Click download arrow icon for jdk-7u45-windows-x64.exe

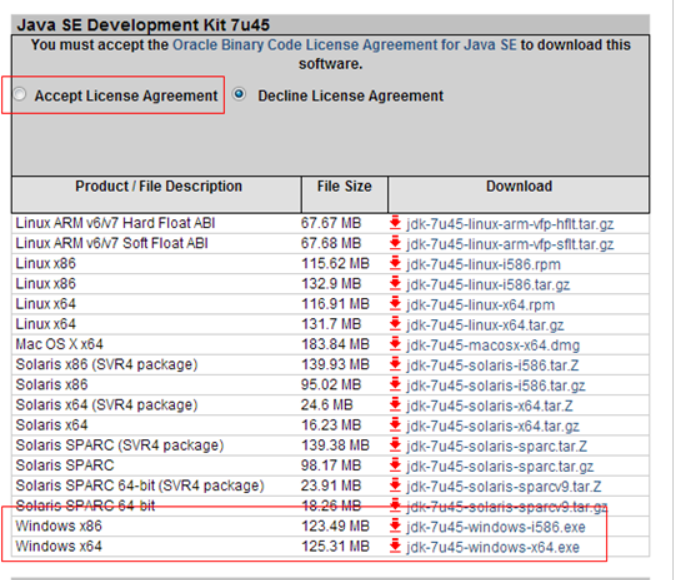tap(395, 546)
